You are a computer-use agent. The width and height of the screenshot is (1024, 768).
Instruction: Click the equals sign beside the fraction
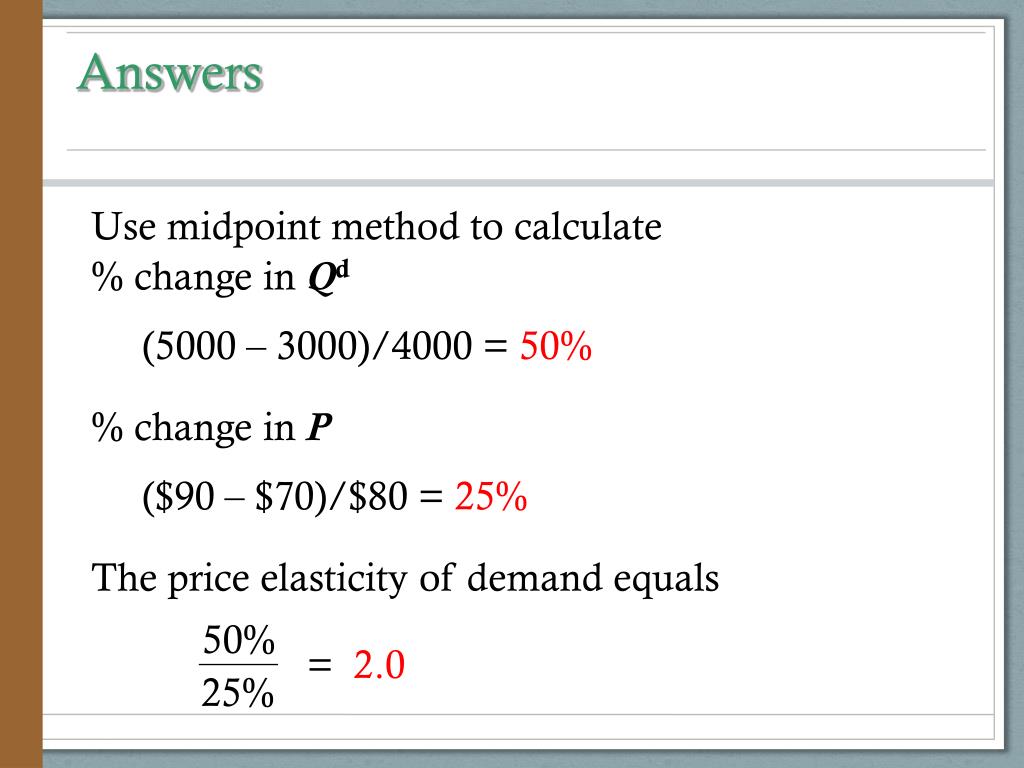[x=320, y=665]
